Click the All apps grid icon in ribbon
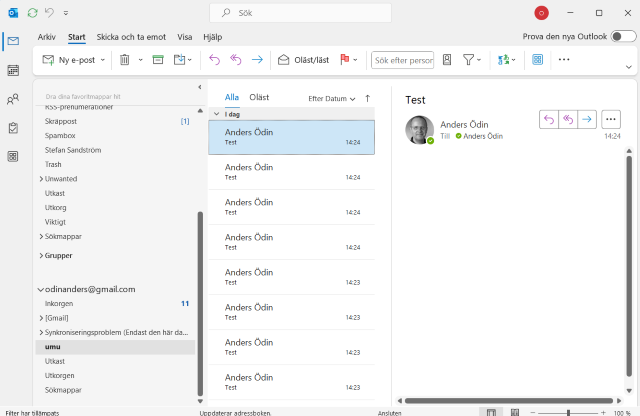The image size is (640, 416). click(x=538, y=60)
